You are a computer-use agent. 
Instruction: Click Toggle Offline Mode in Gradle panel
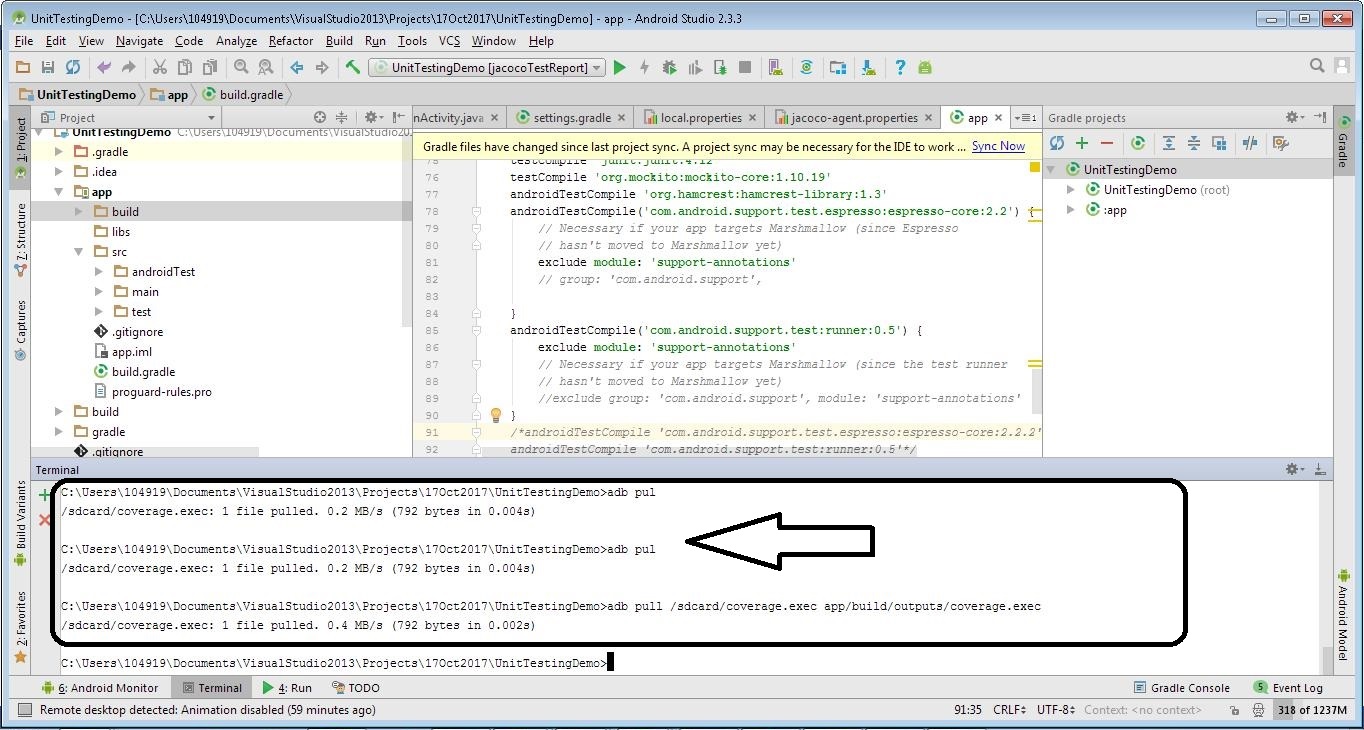(x=1249, y=143)
